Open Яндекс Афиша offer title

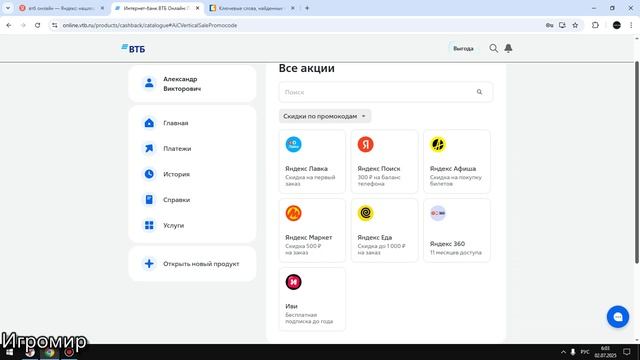click(x=453, y=169)
